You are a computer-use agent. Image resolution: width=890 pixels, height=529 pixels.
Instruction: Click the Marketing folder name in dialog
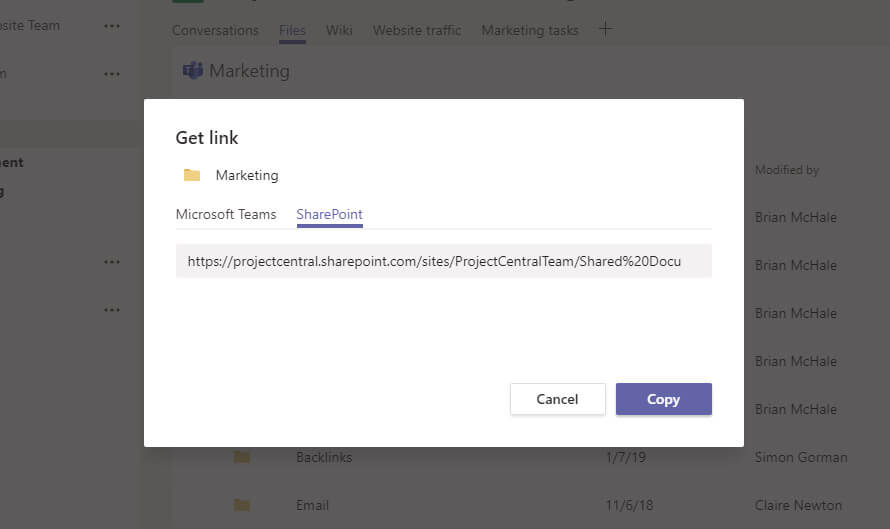(247, 175)
